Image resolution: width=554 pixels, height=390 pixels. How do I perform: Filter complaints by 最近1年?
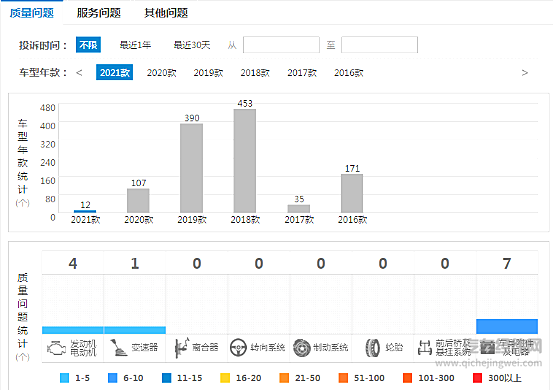click(135, 45)
